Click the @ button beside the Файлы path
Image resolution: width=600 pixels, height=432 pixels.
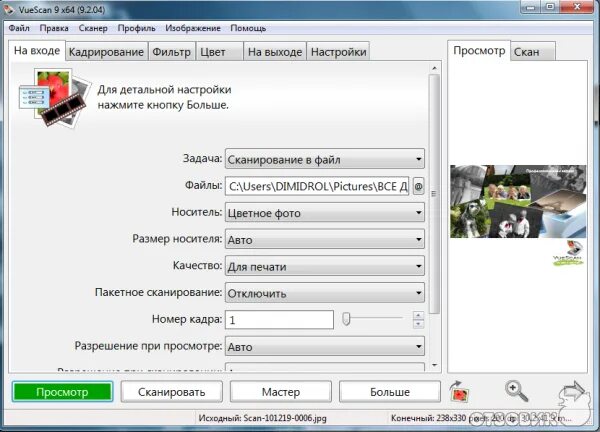tap(418, 186)
